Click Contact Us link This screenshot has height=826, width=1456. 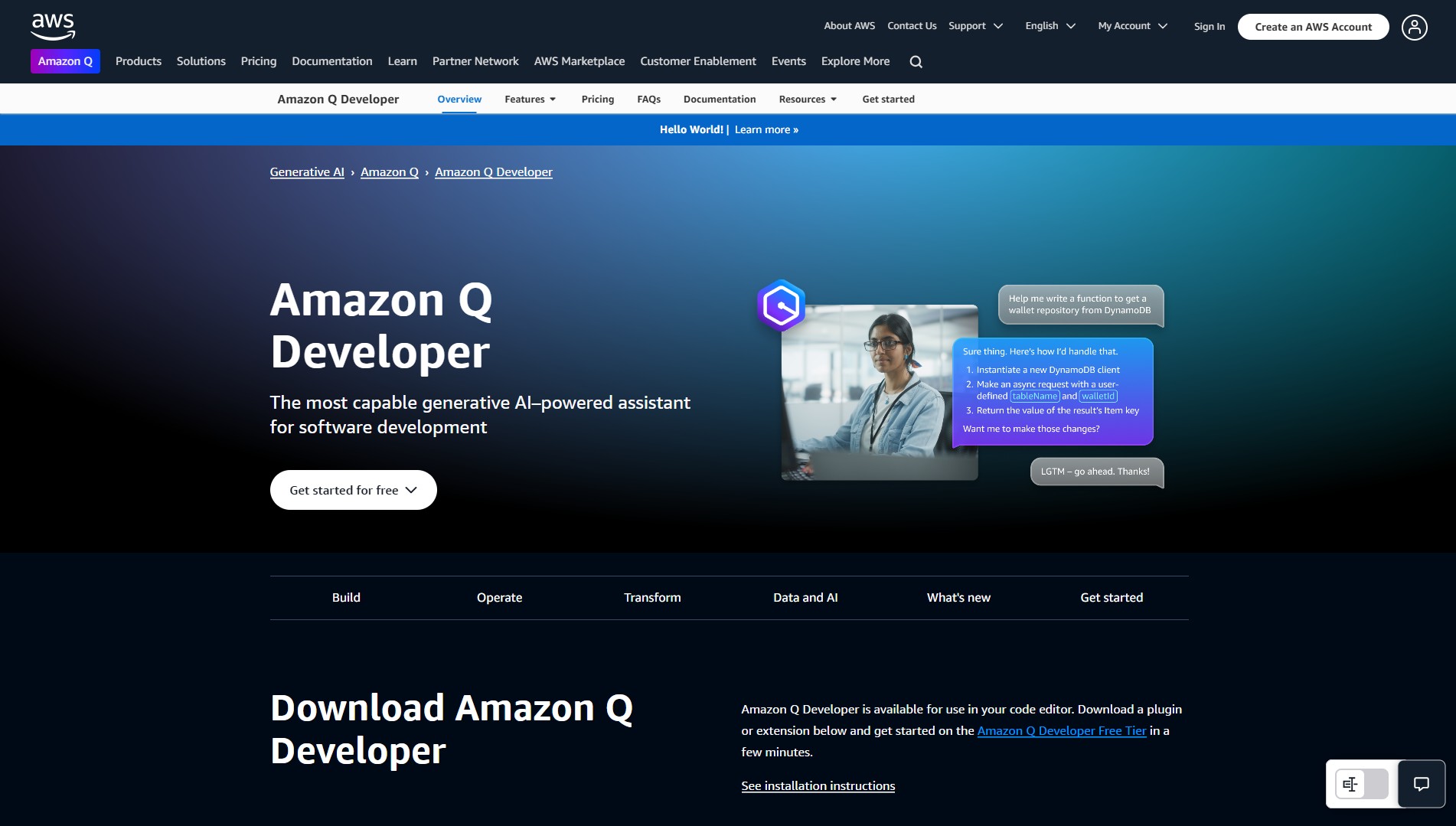point(912,26)
